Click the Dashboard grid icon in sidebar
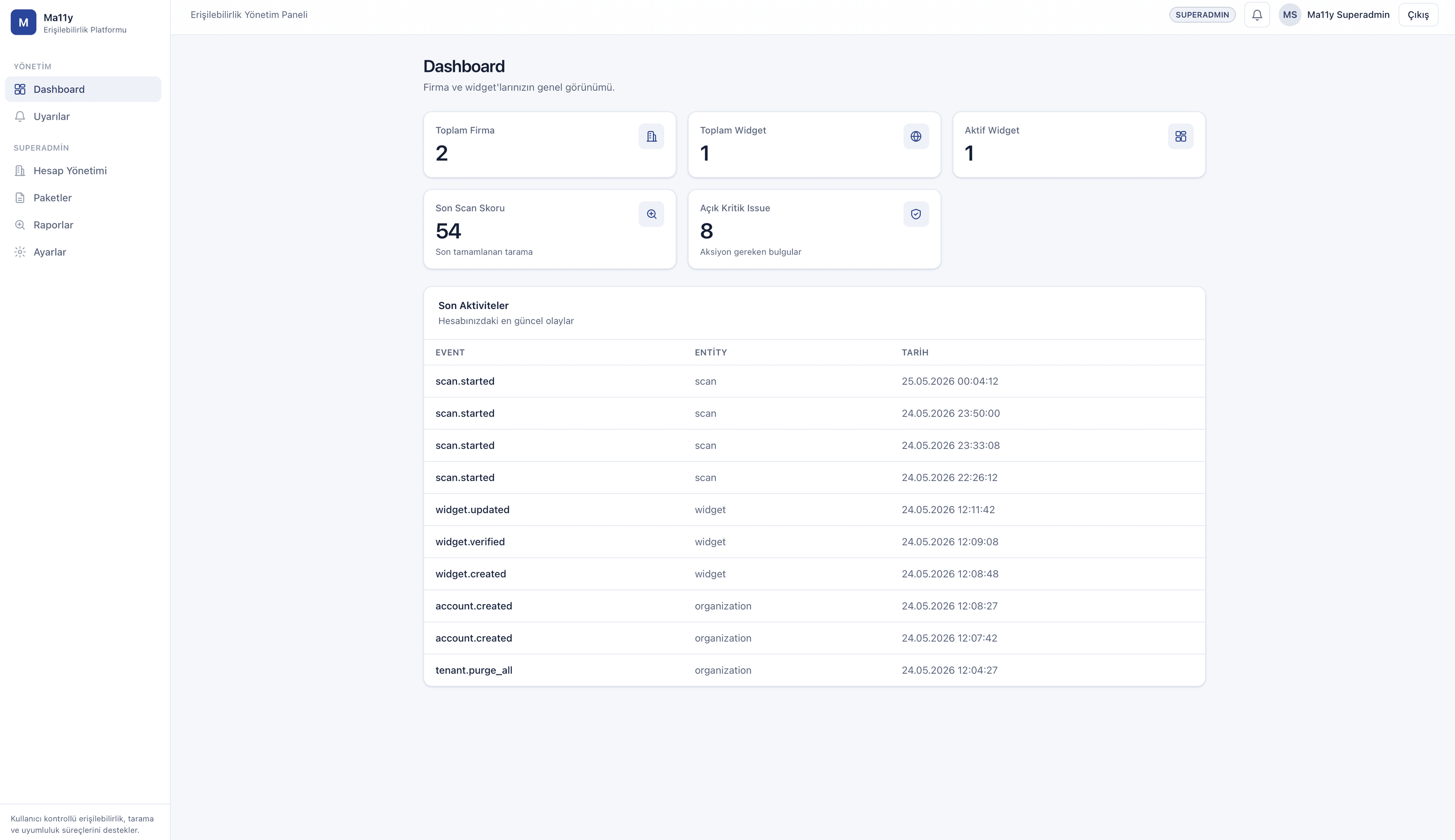 pyautogui.click(x=20, y=89)
